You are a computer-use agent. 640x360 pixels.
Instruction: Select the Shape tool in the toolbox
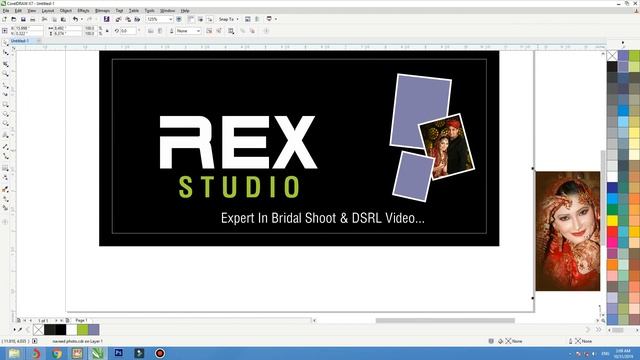point(5,53)
